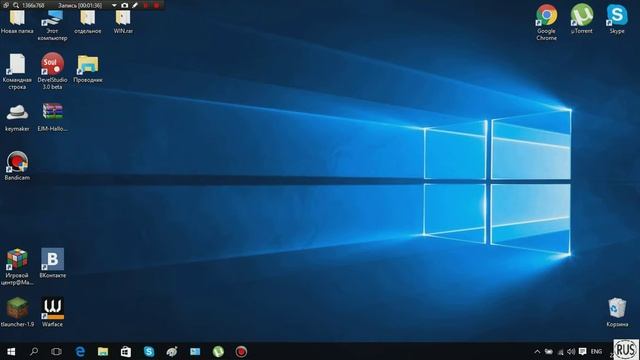Open Этот компьютер desktop shortcut
Screen dimensions: 640x360
point(52,24)
